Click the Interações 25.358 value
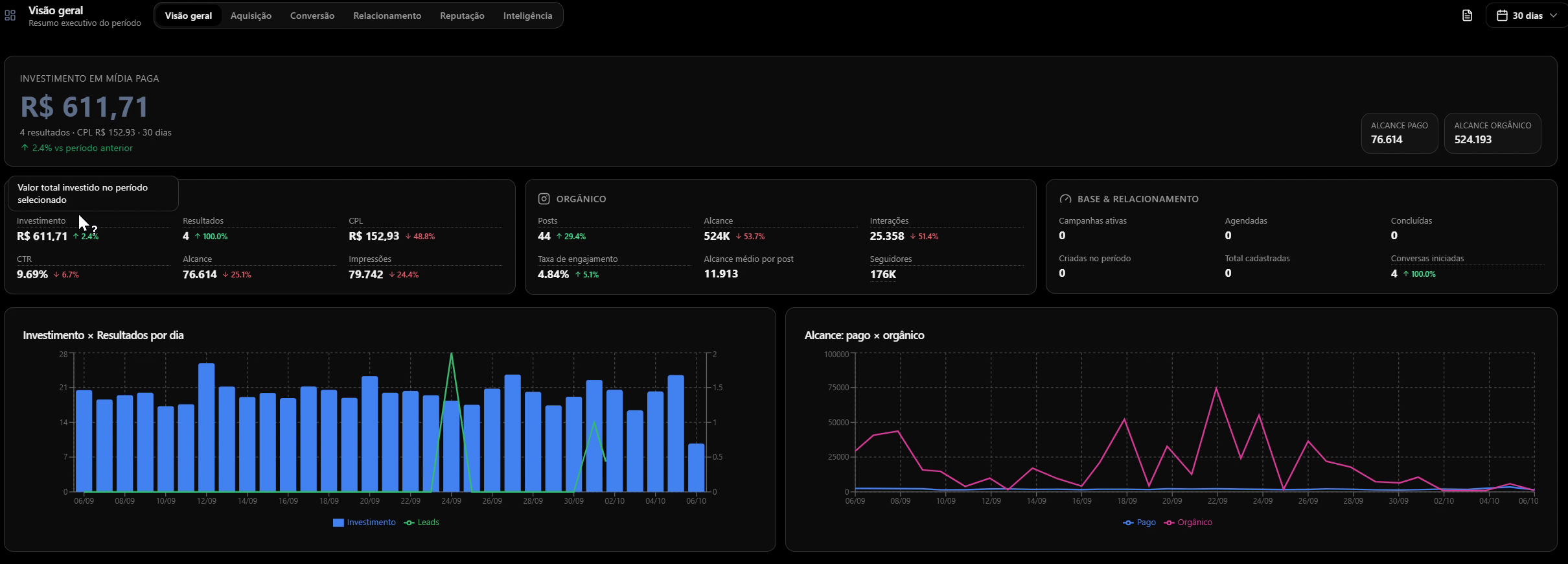Screen dimensions: 1568x564 (887, 237)
